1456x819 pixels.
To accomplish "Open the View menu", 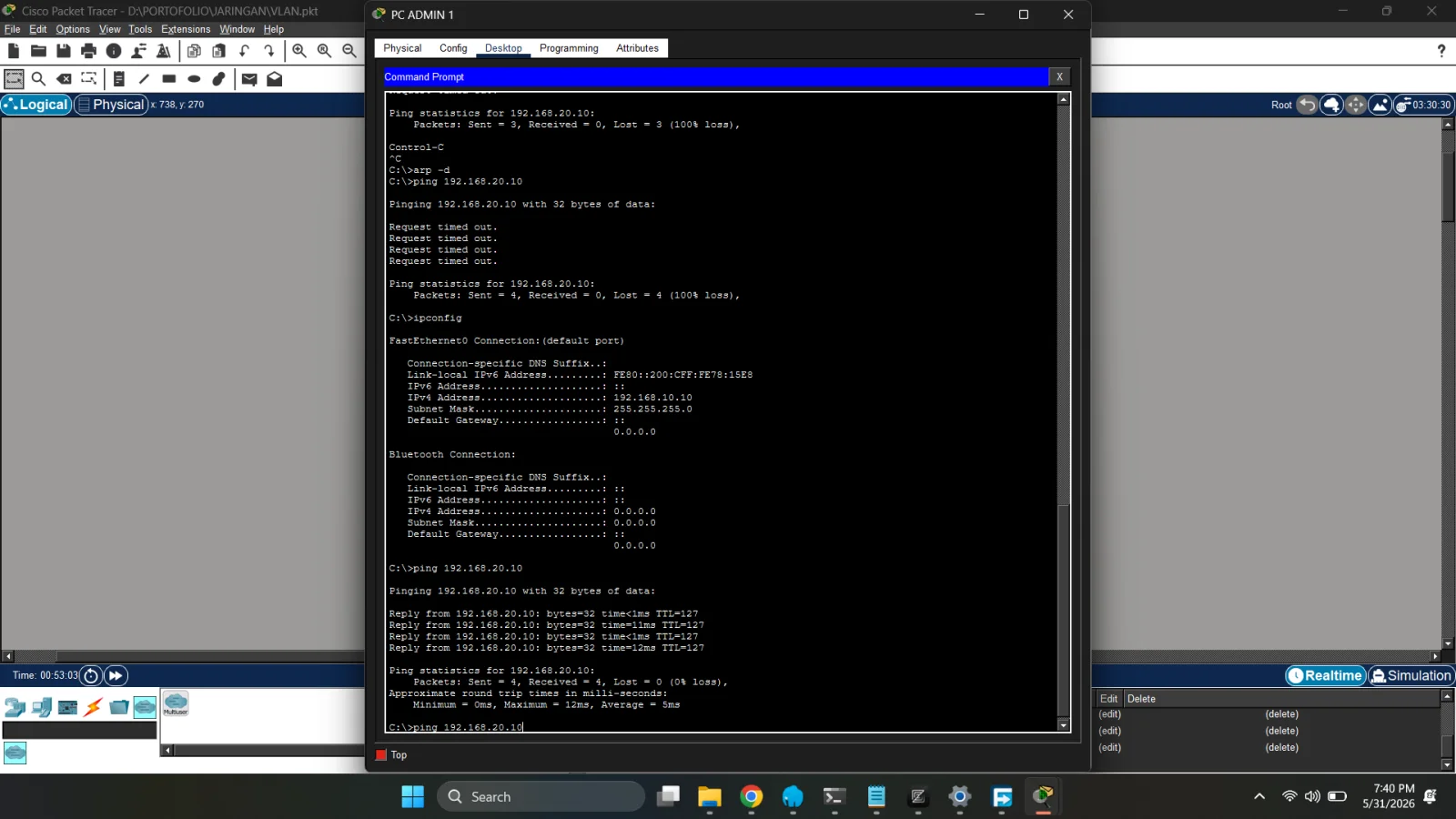I will click(109, 29).
